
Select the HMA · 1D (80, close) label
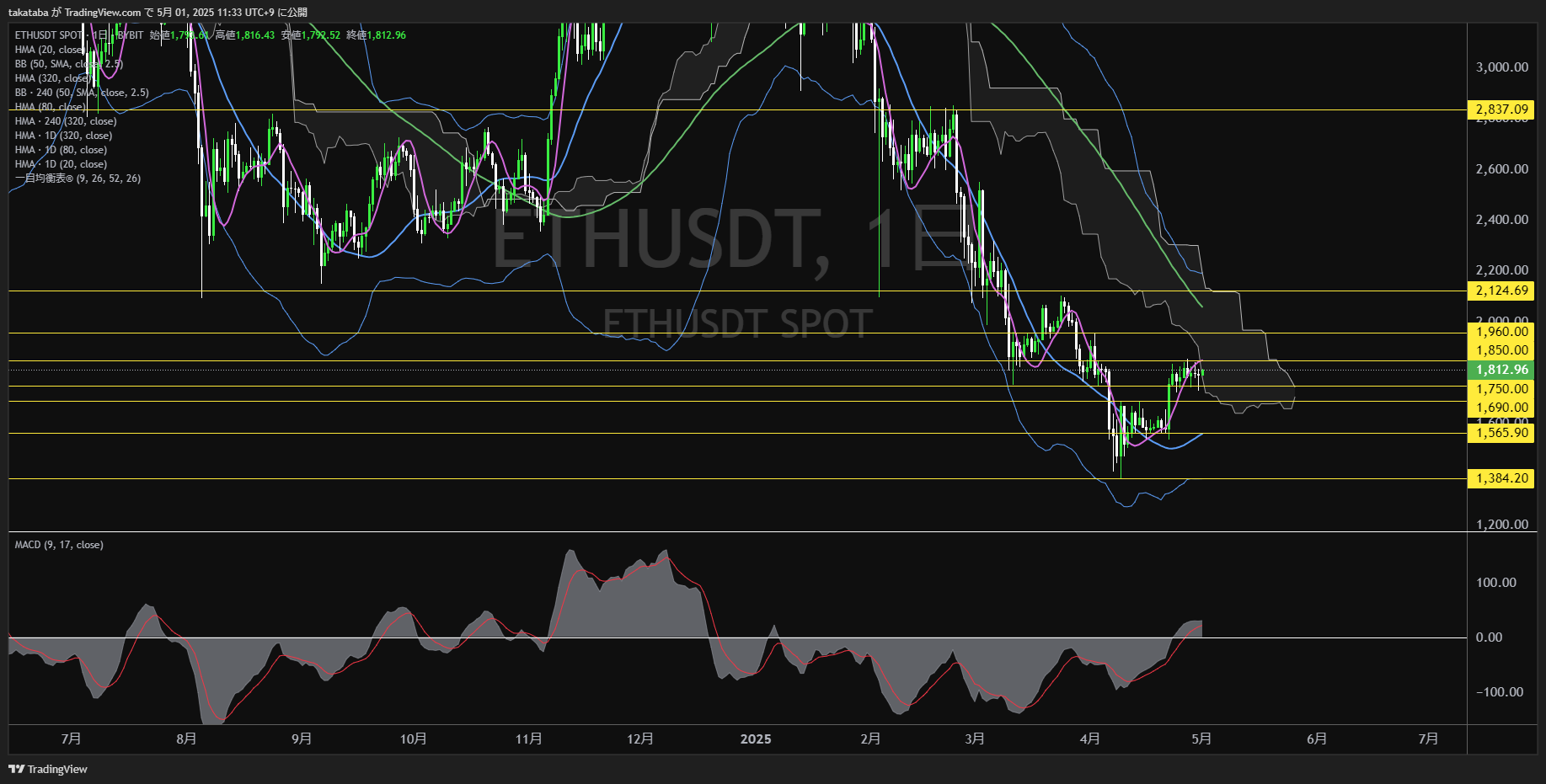[61, 150]
